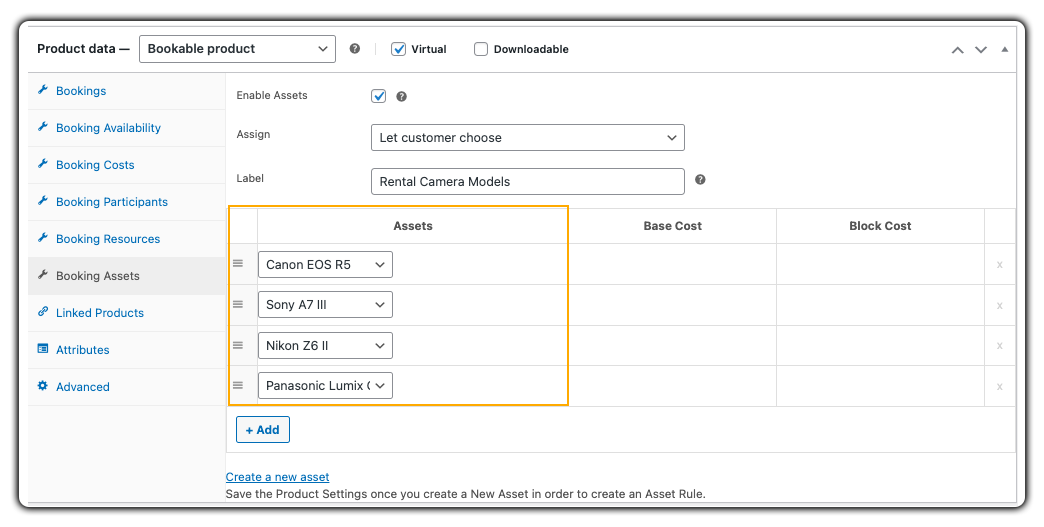Remove the Panasonic Lumix asset row
The image size is (1044, 527).
click(x=999, y=387)
